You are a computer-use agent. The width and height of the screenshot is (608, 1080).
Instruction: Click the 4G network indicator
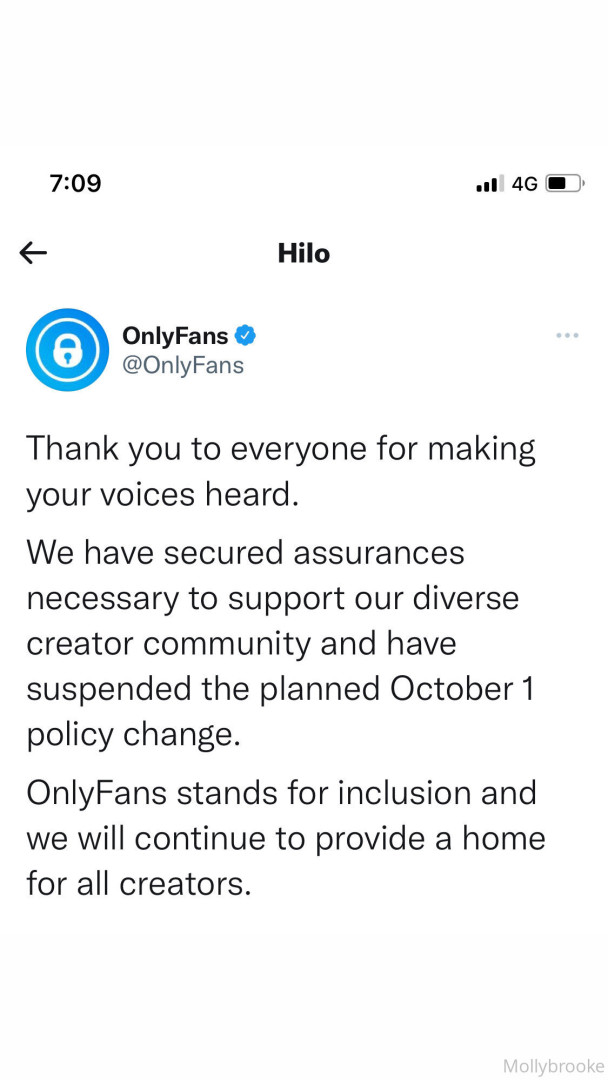(x=525, y=184)
